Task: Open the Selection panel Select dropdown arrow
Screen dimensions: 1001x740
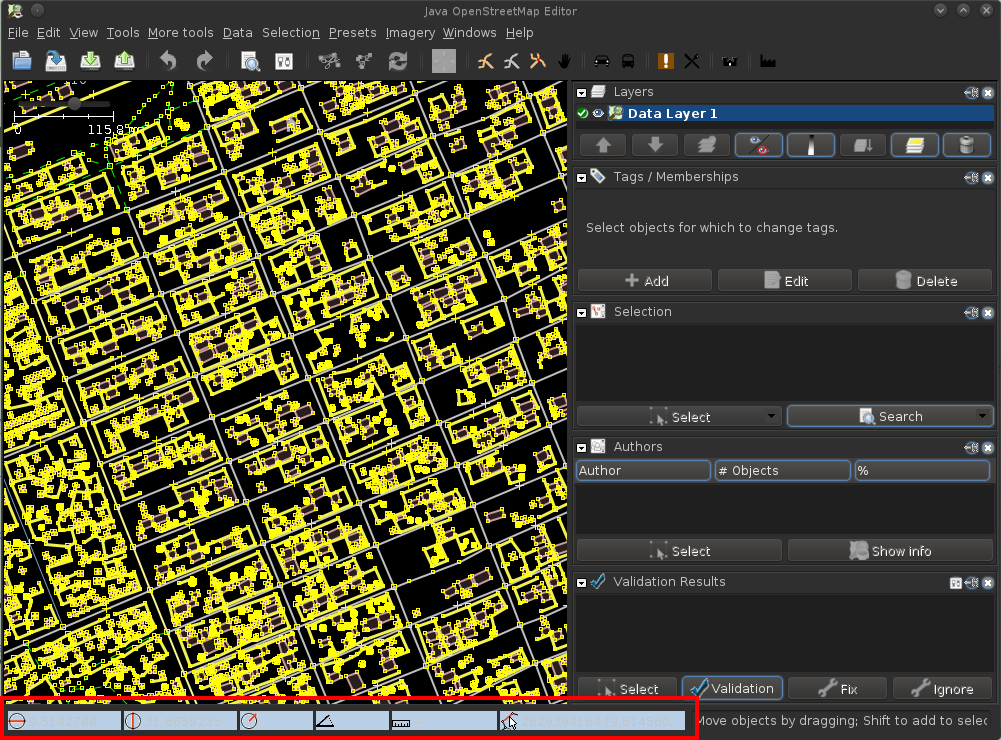Action: point(771,416)
